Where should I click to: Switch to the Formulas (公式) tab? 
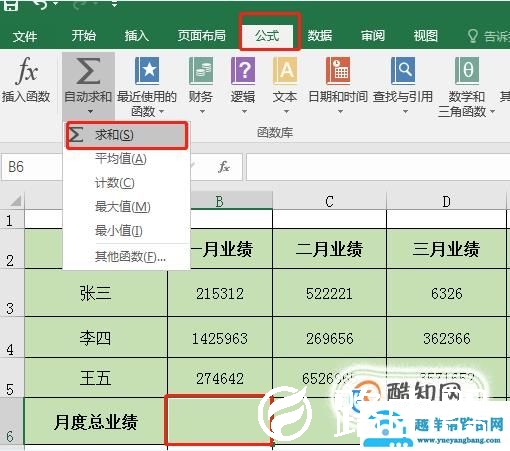267,36
